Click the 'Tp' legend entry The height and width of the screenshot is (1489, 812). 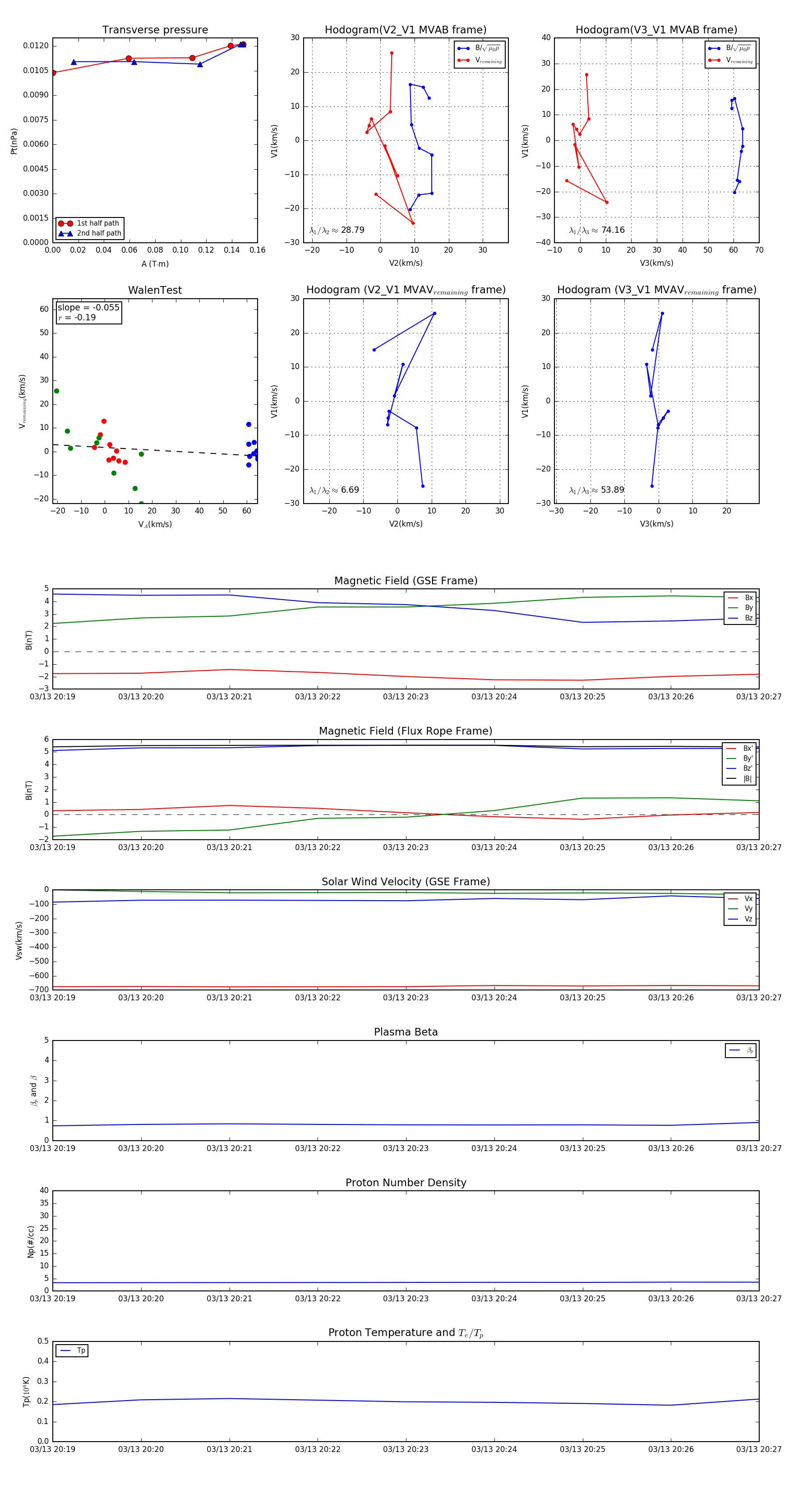[x=72, y=1350]
